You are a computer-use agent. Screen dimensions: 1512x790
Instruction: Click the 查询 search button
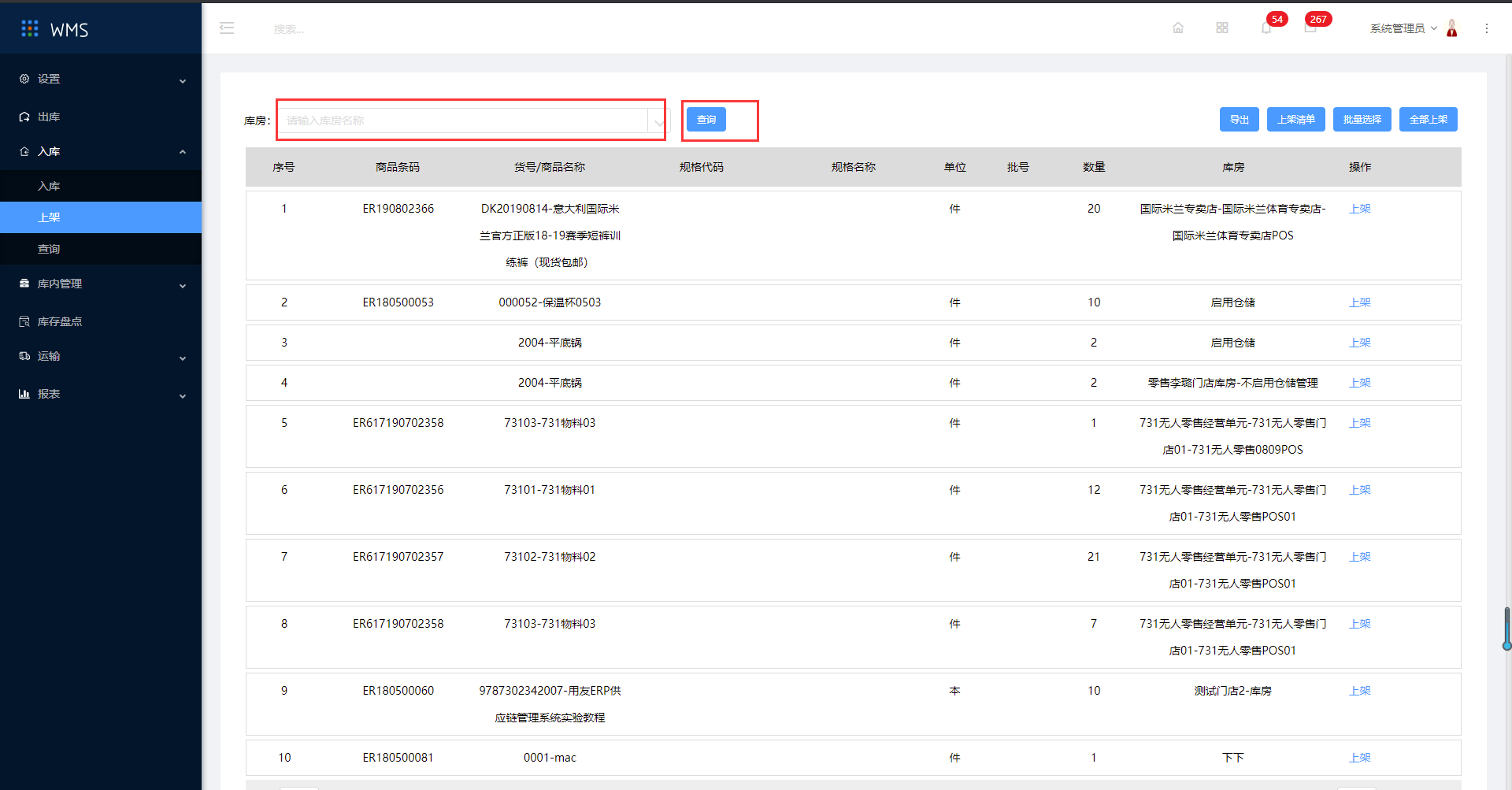point(706,120)
